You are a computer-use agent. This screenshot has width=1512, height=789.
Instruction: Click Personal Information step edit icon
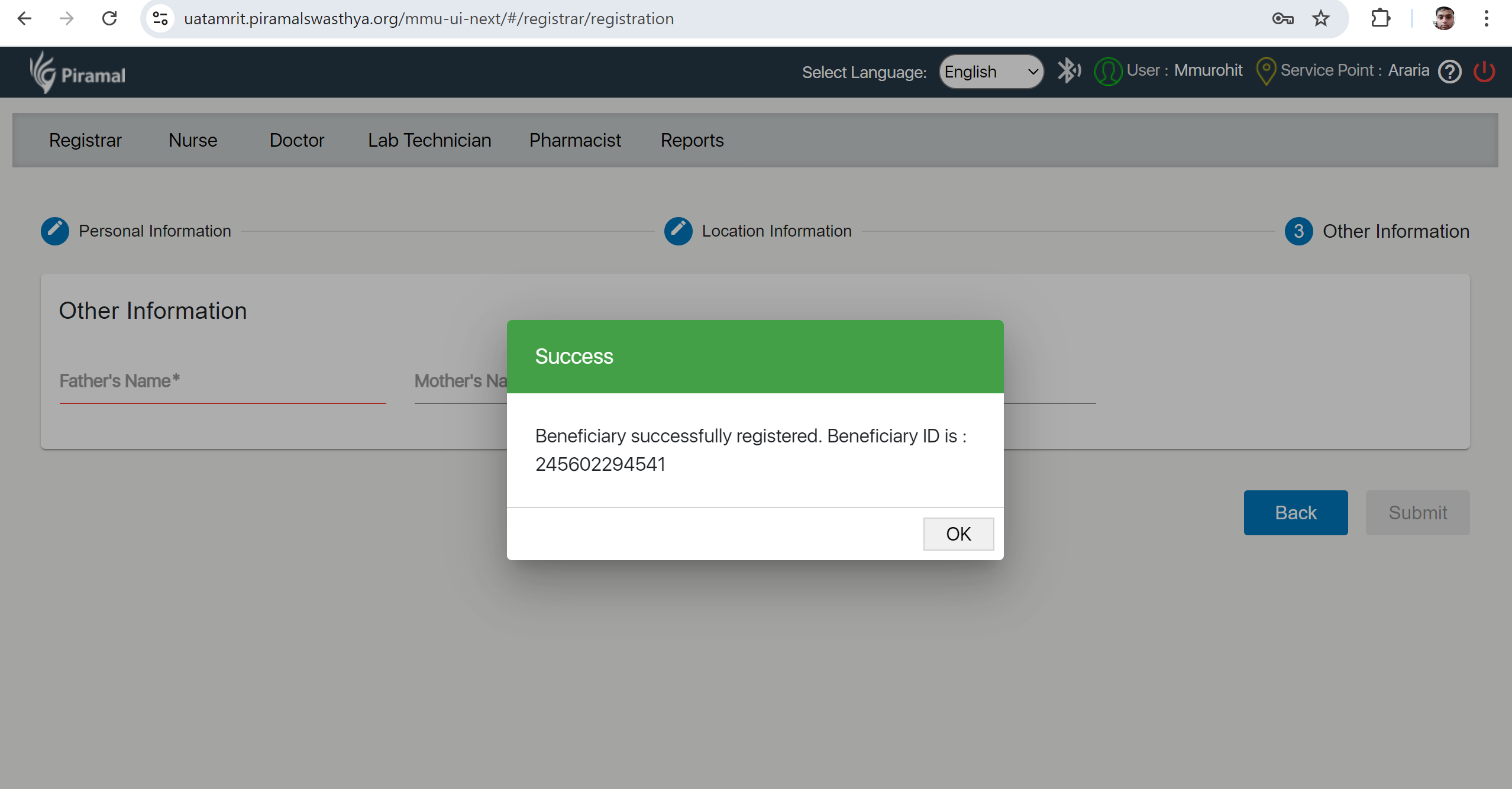pyautogui.click(x=55, y=231)
